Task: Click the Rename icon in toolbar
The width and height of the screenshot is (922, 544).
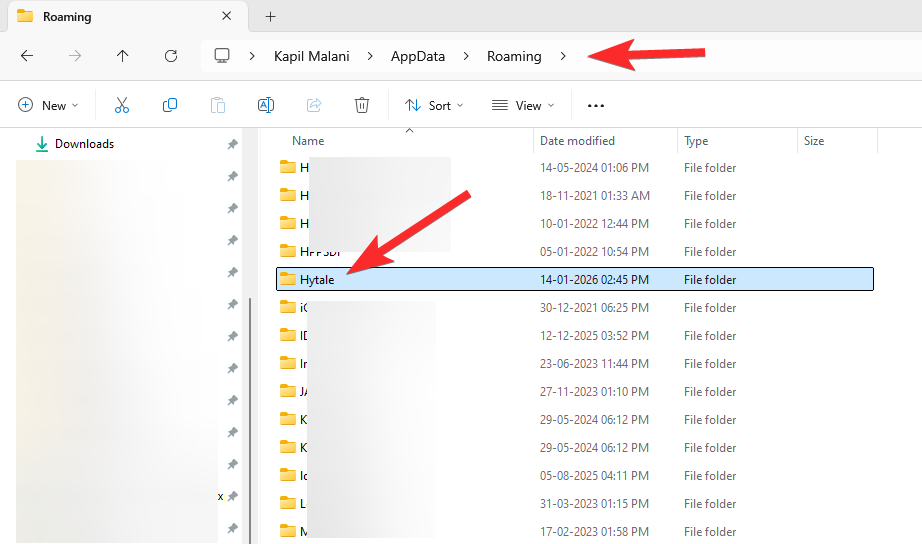Action: [266, 105]
